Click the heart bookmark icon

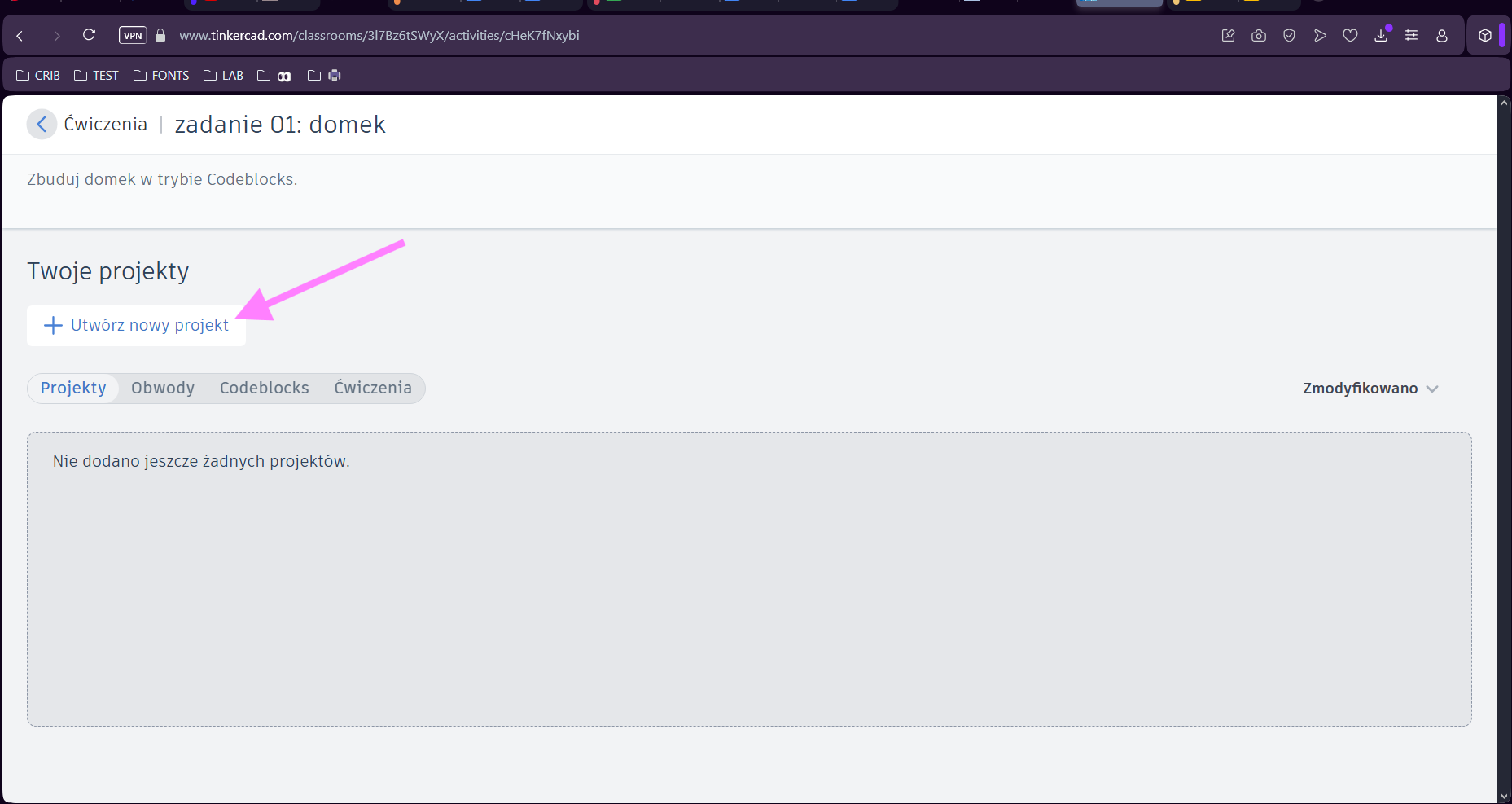click(x=1350, y=36)
